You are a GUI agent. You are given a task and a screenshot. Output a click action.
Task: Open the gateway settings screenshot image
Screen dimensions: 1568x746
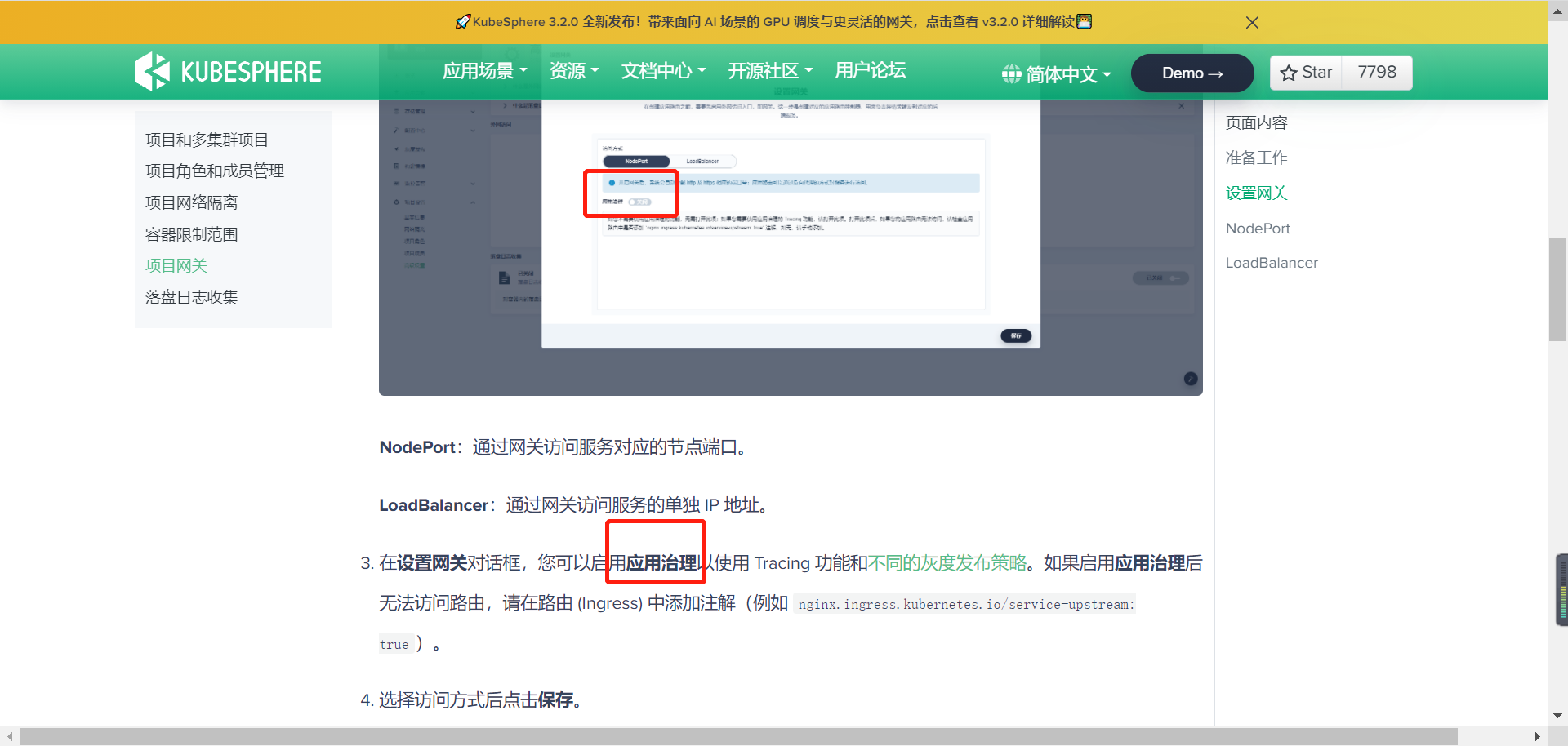pyautogui.click(x=791, y=248)
